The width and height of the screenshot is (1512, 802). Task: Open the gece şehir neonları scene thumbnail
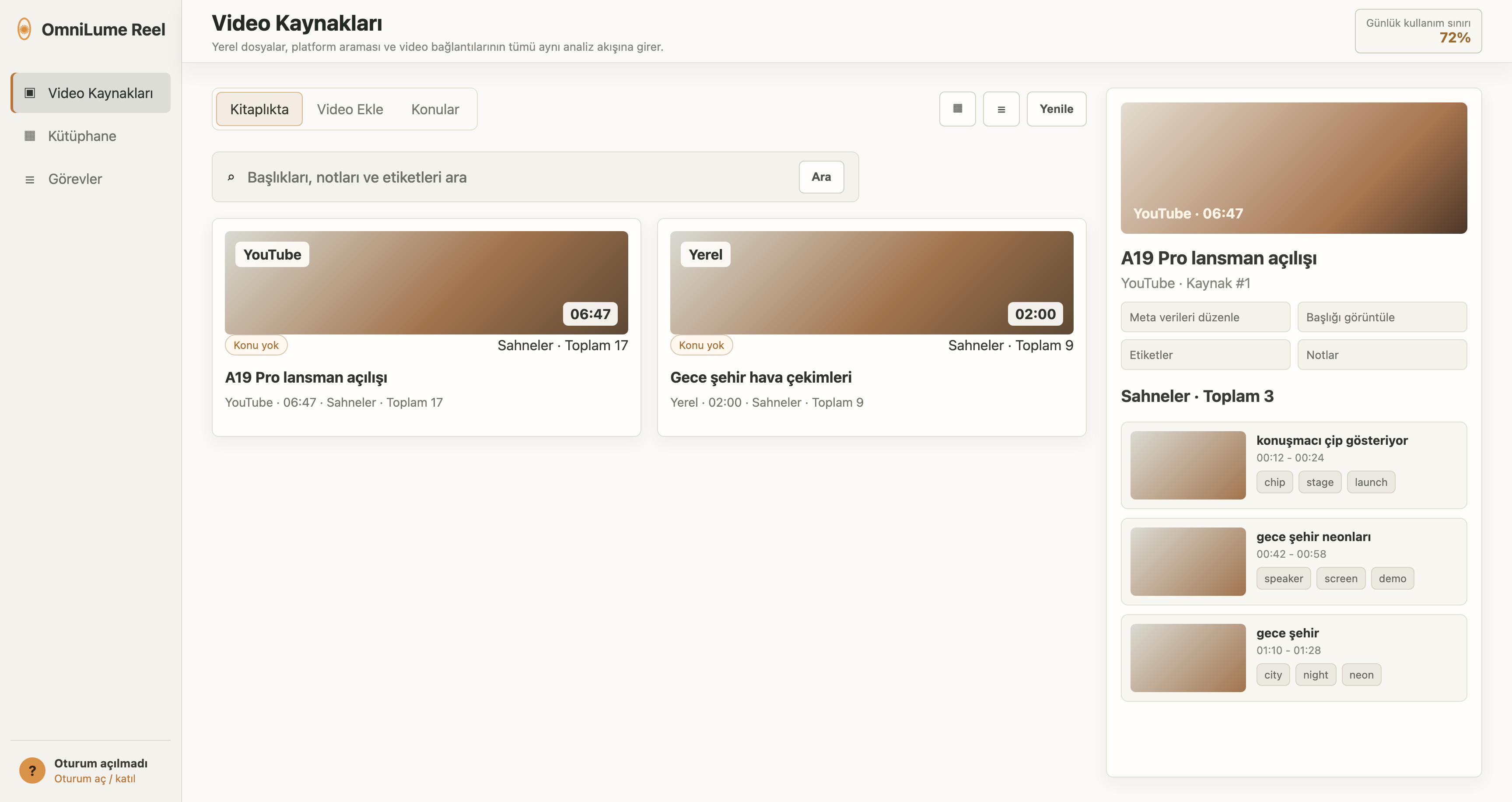pyautogui.click(x=1188, y=561)
